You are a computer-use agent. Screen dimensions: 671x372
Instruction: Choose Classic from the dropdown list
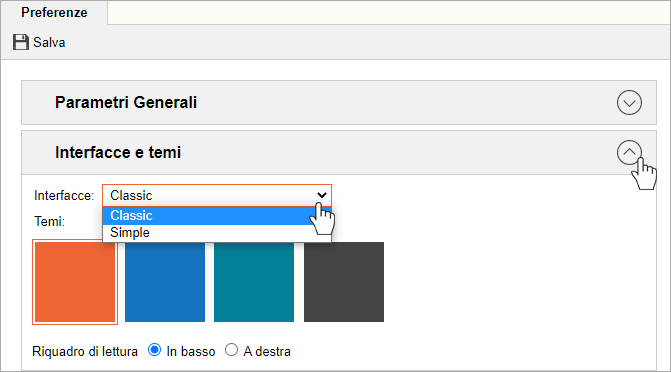(x=217, y=216)
